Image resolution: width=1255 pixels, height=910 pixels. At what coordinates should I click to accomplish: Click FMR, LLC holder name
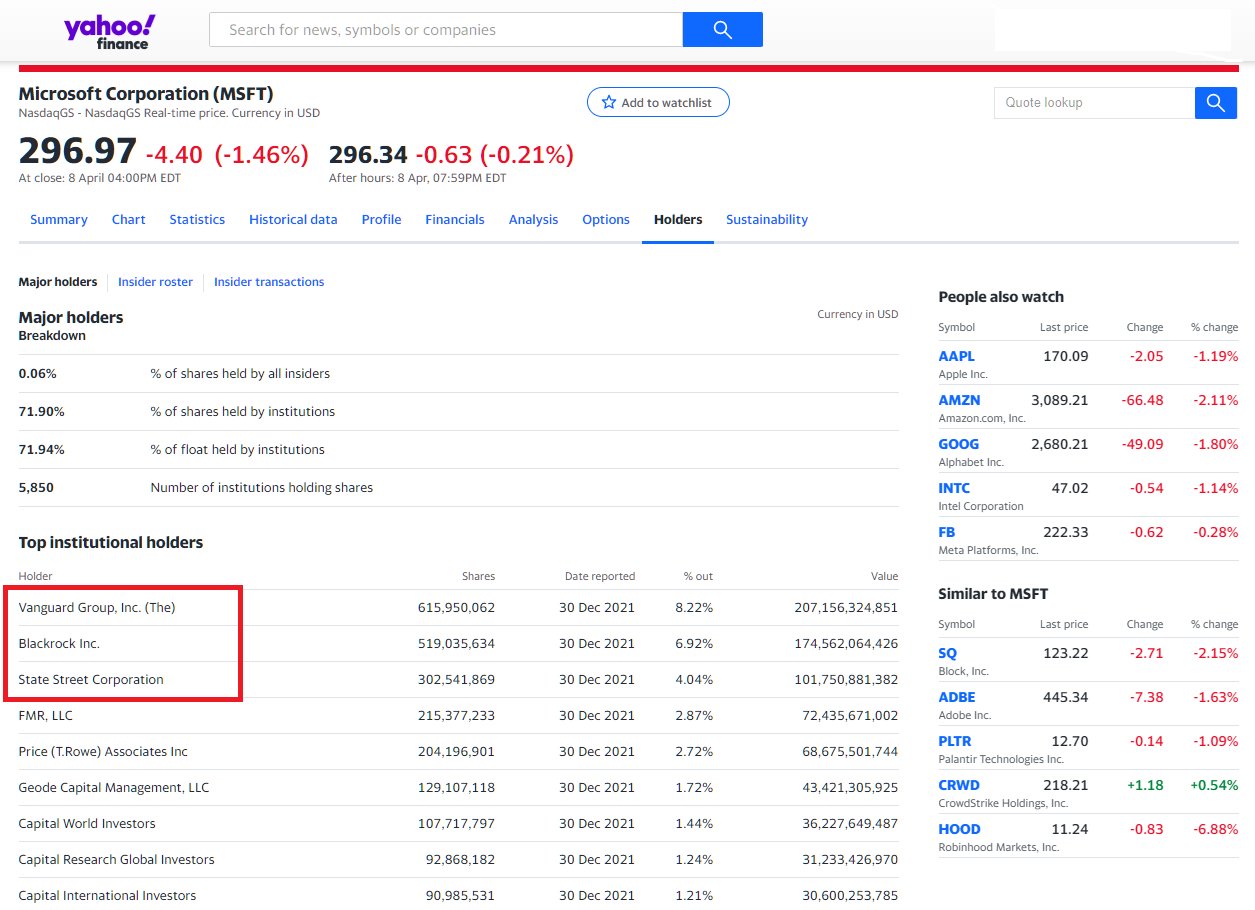point(46,716)
